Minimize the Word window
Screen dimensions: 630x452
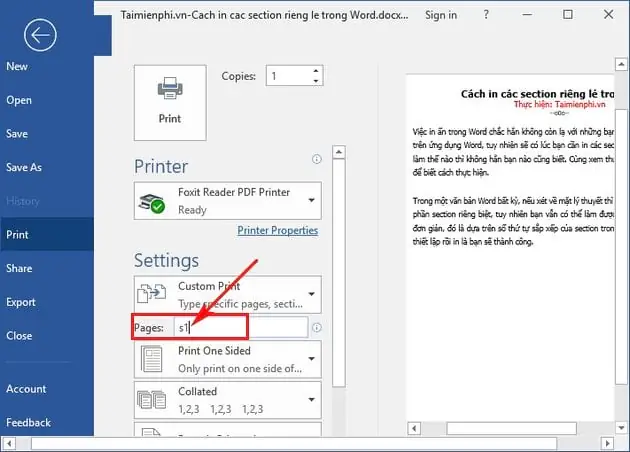527,14
